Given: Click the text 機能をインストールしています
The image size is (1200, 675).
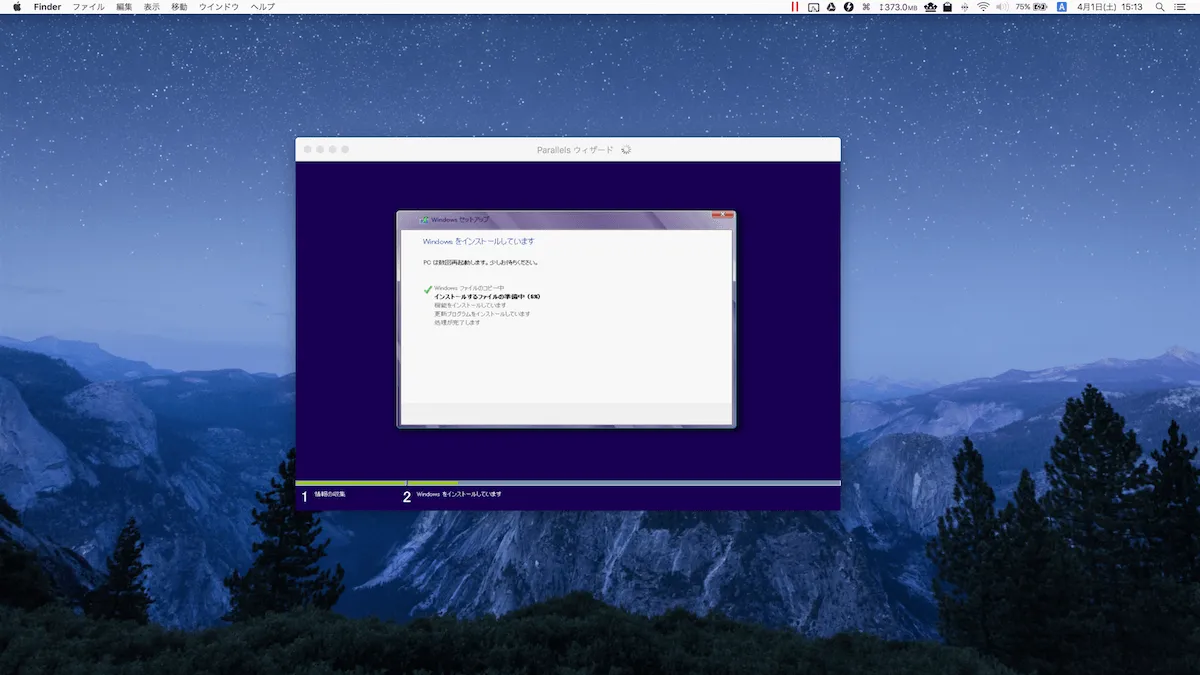Looking at the screenshot, I should [x=470, y=305].
